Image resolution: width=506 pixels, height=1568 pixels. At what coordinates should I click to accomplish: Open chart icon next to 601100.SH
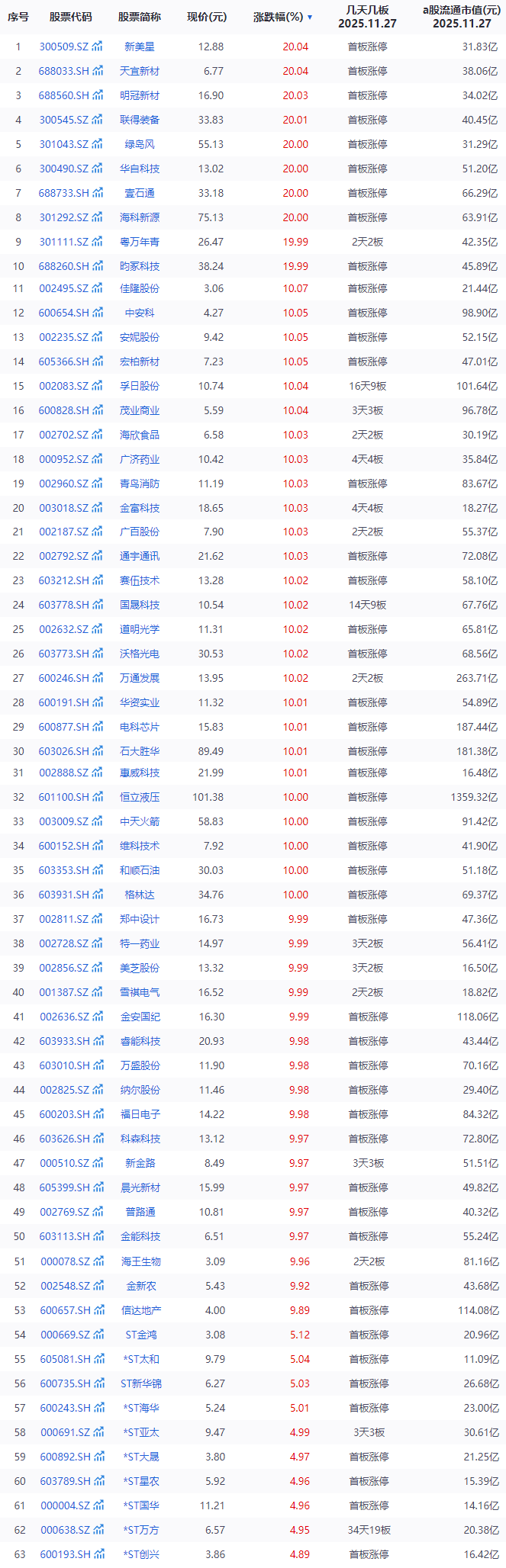98,797
